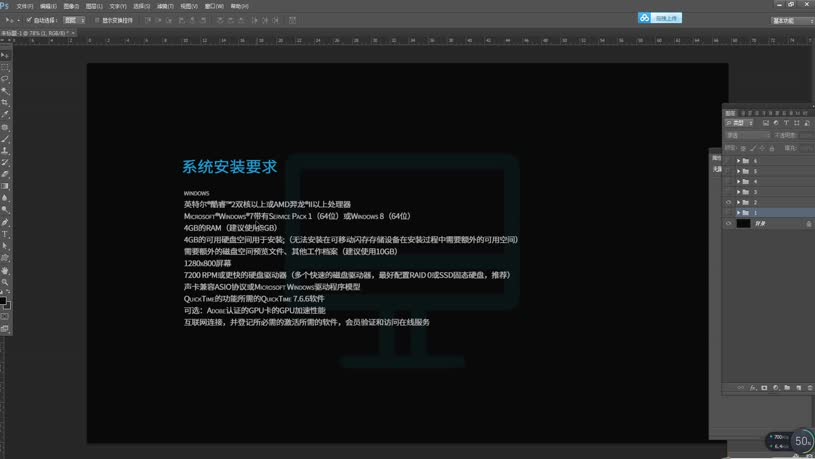Select the Rectangular Marquee tool
815x459 pixels.
coord(5,67)
